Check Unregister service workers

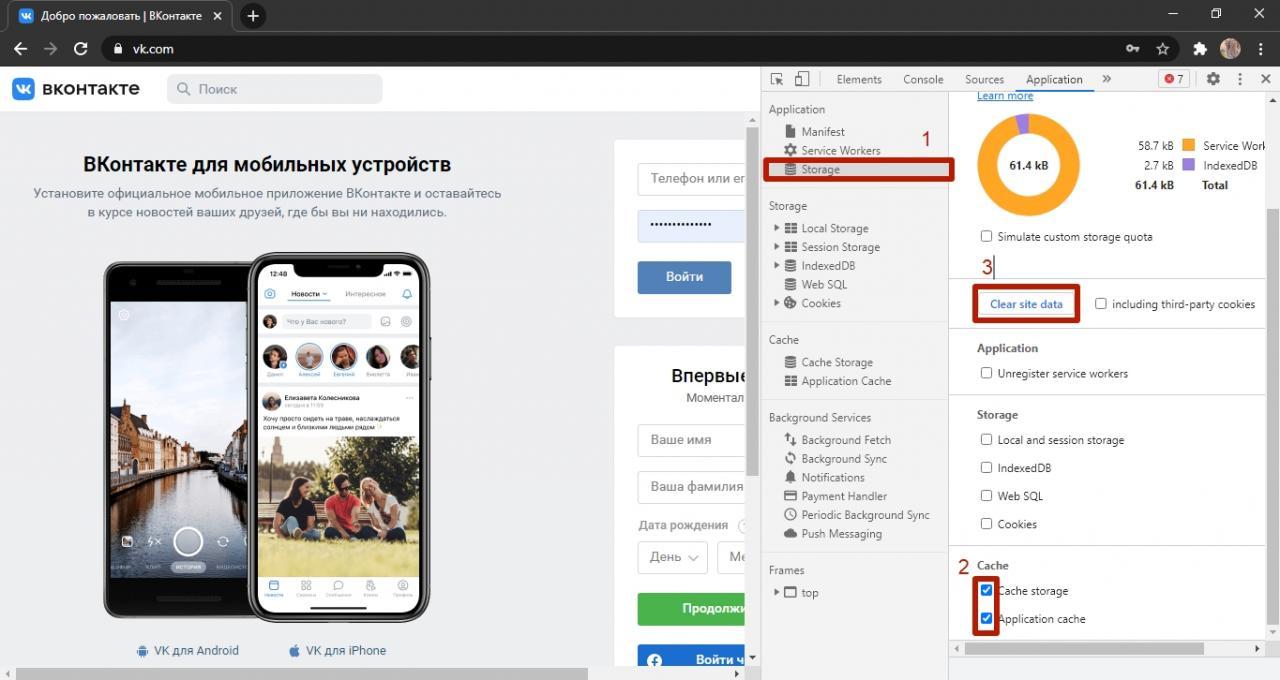pyautogui.click(x=987, y=374)
